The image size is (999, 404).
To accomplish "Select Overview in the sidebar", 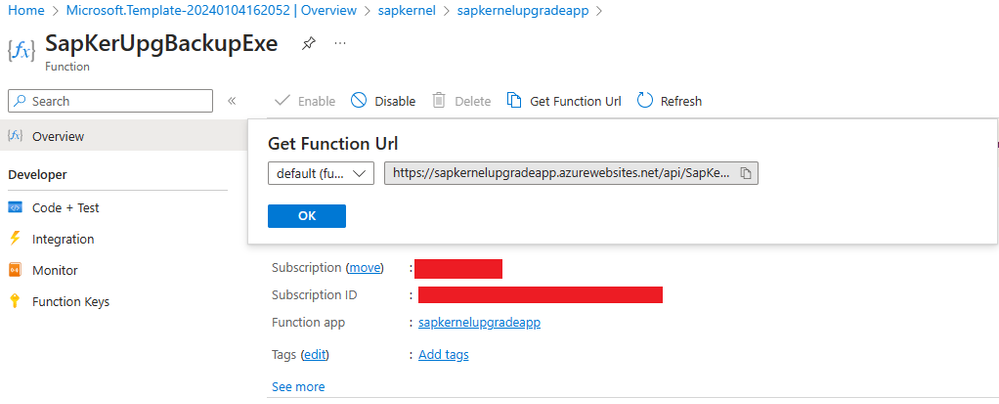I will (124, 136).
